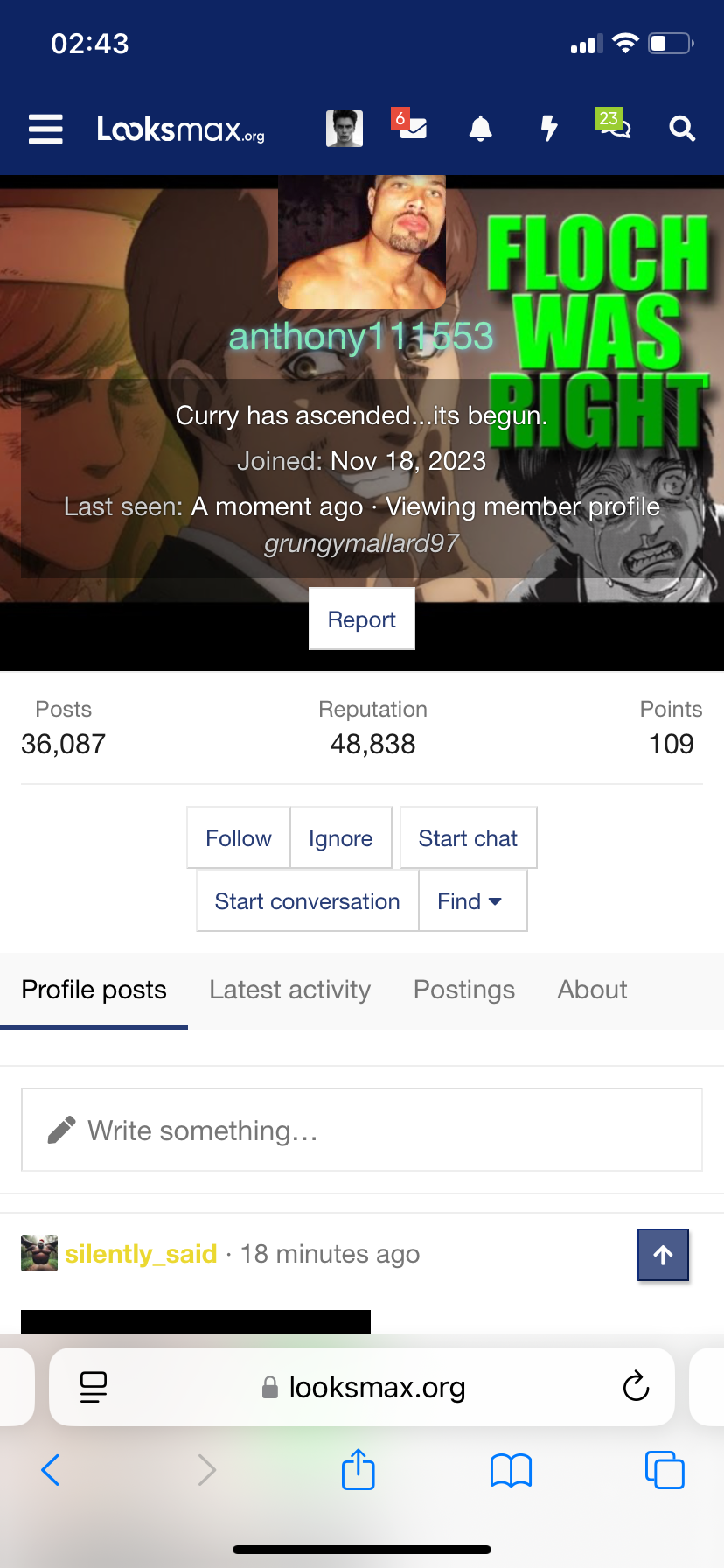
Task: Open the Safari page settings menu
Action: pyautogui.click(x=94, y=1386)
